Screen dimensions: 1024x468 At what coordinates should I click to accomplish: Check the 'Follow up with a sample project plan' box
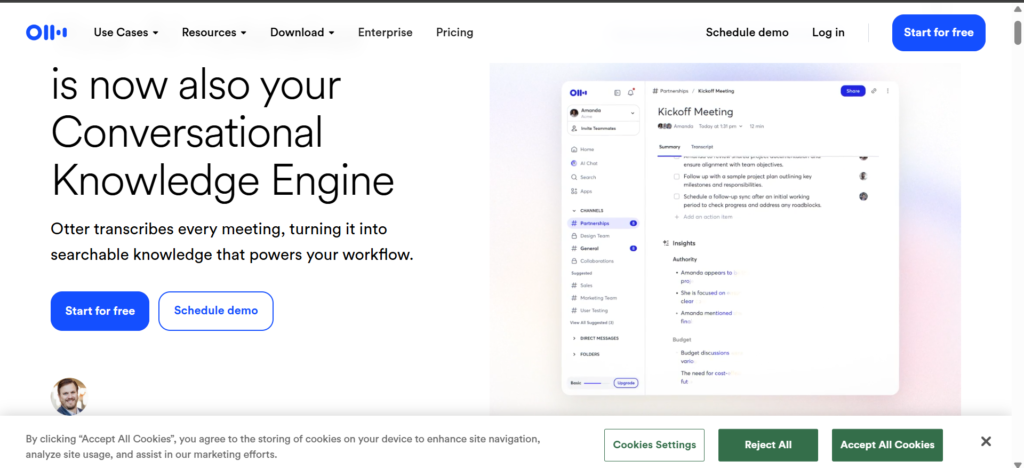click(x=677, y=176)
